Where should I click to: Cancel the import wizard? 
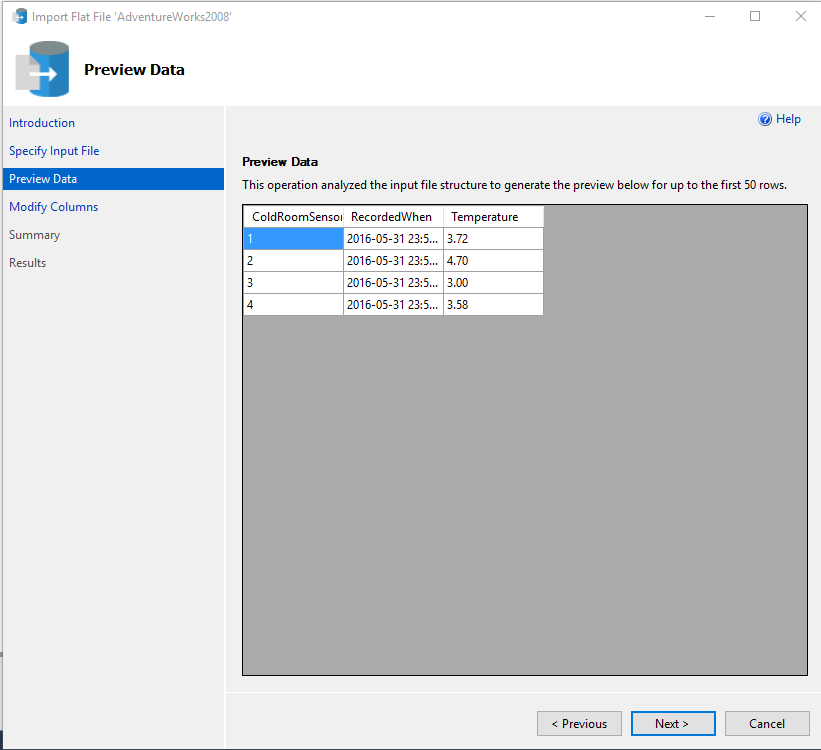click(x=767, y=724)
